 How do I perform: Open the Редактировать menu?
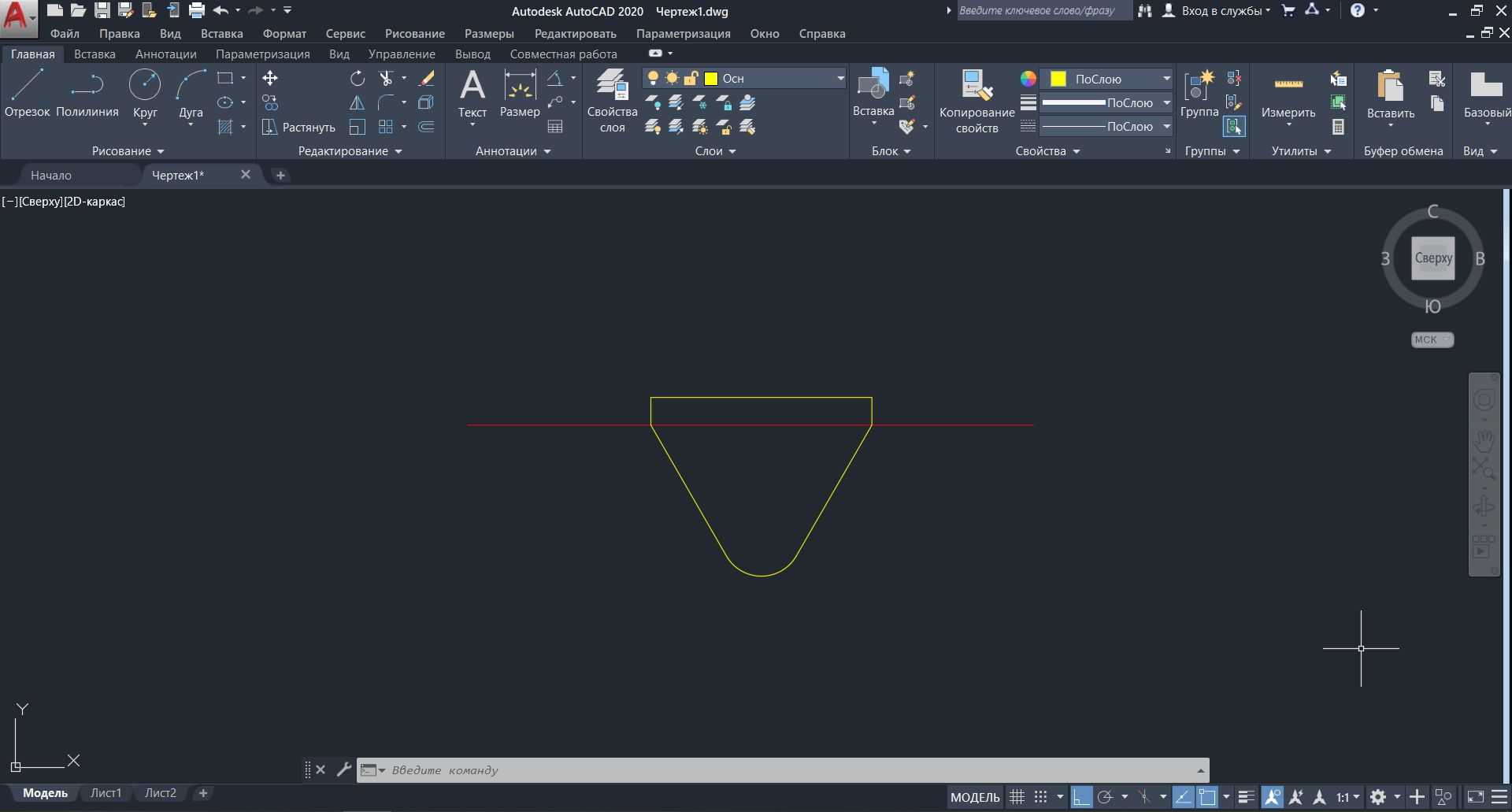coord(575,33)
